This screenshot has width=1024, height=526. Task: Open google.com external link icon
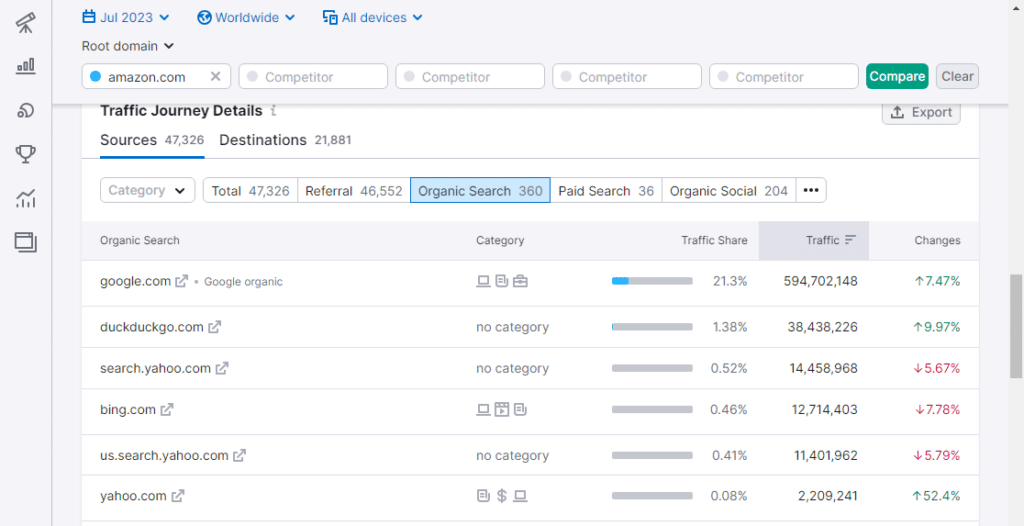(x=182, y=282)
